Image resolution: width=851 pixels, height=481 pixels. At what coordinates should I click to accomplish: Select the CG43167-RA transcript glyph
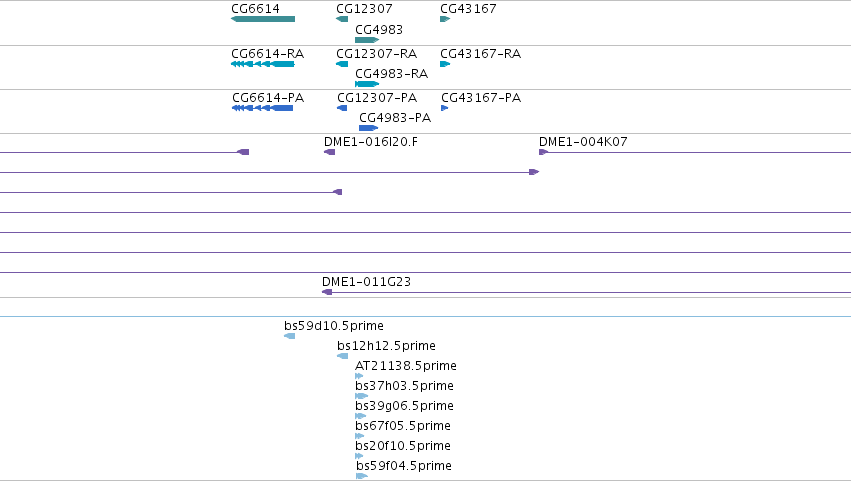(445, 64)
